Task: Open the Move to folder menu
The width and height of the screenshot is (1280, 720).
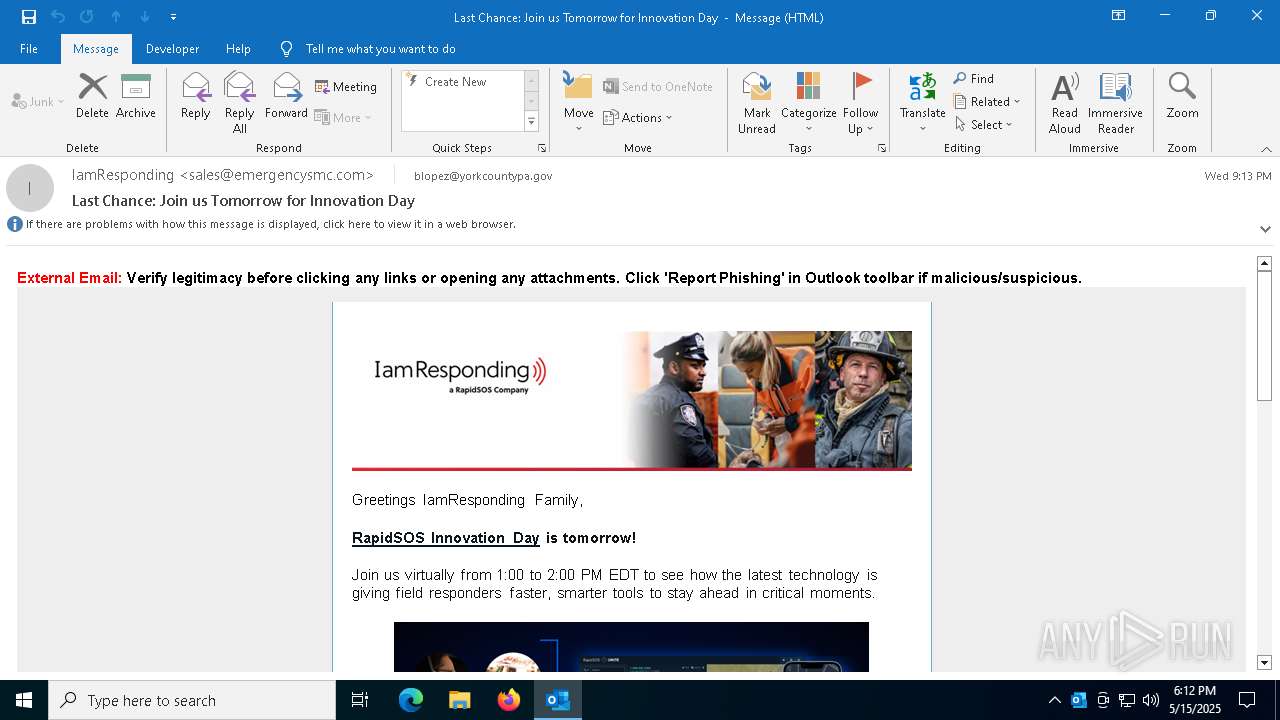Action: pyautogui.click(x=578, y=103)
